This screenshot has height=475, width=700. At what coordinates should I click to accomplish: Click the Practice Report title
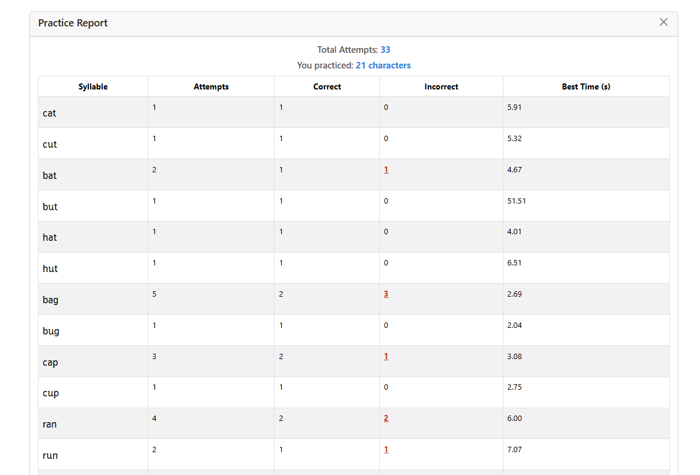click(x=73, y=23)
